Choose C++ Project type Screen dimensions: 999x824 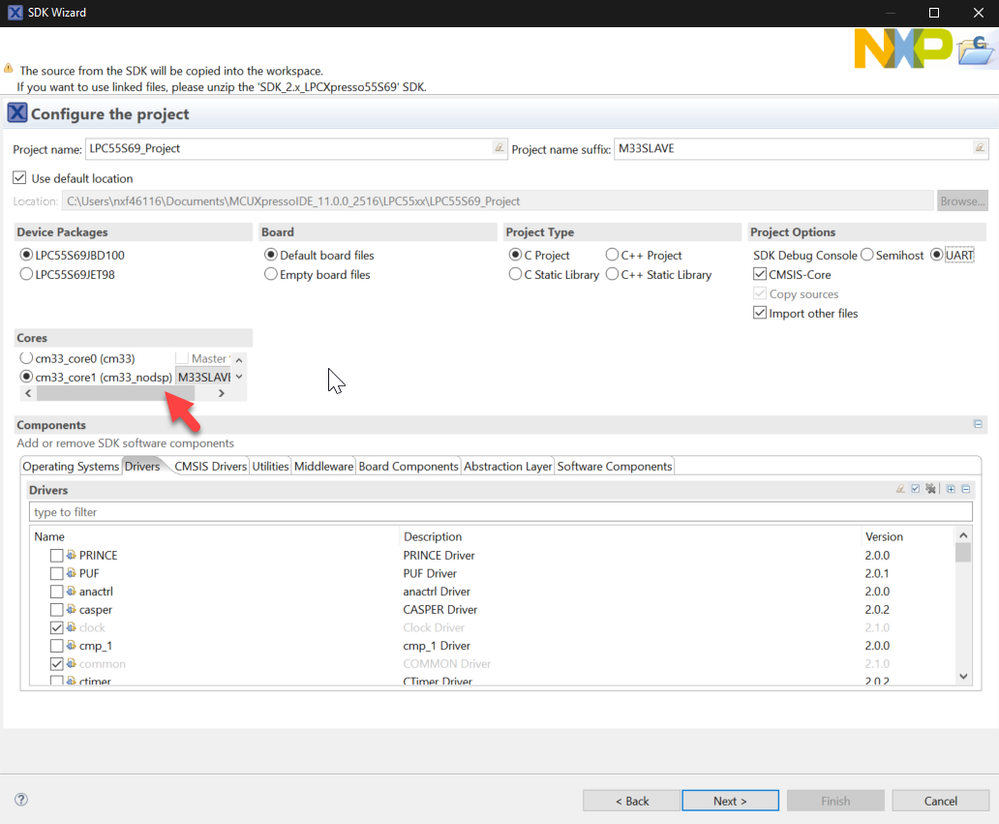pos(612,255)
